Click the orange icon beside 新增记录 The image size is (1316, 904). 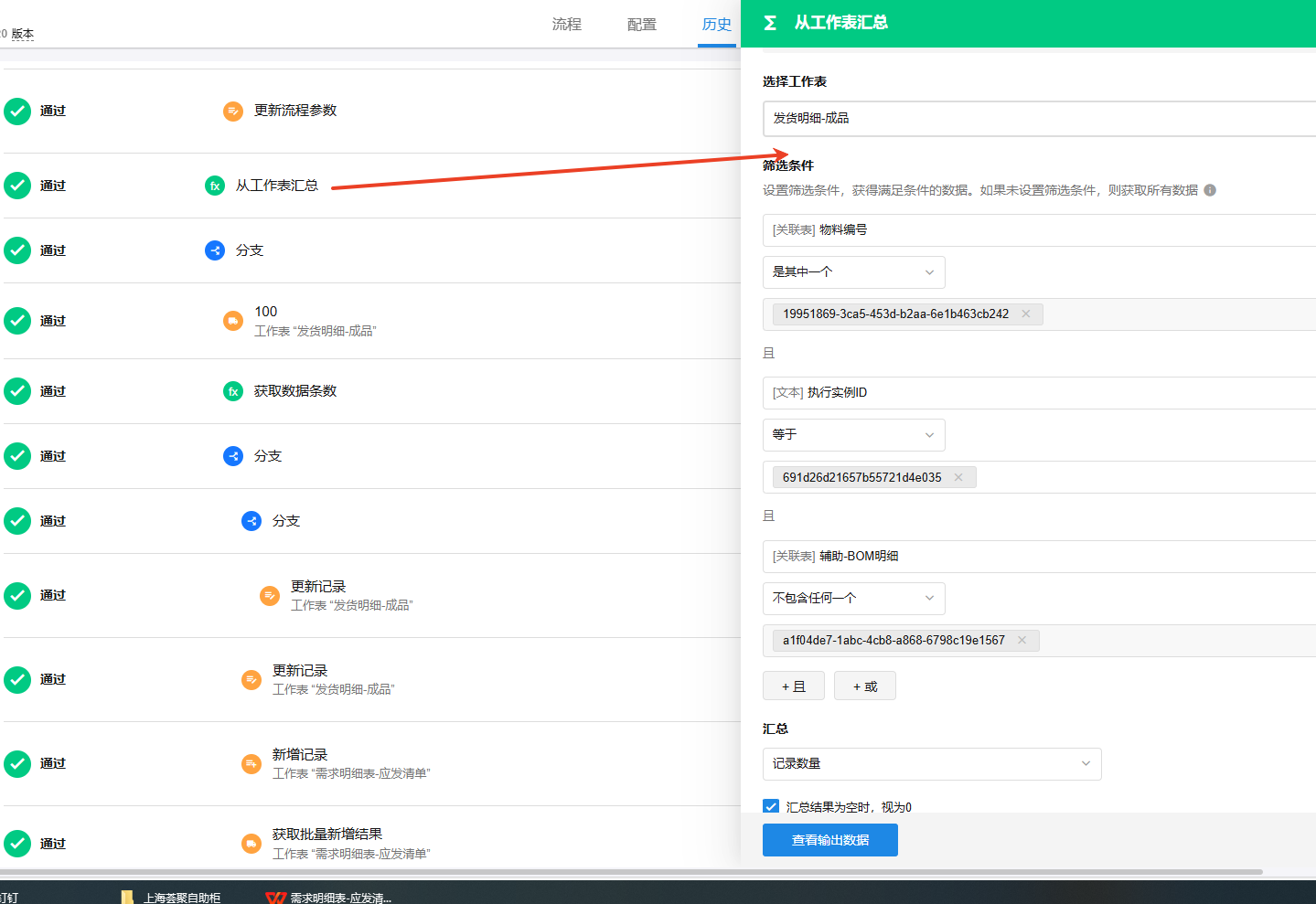pyautogui.click(x=251, y=763)
